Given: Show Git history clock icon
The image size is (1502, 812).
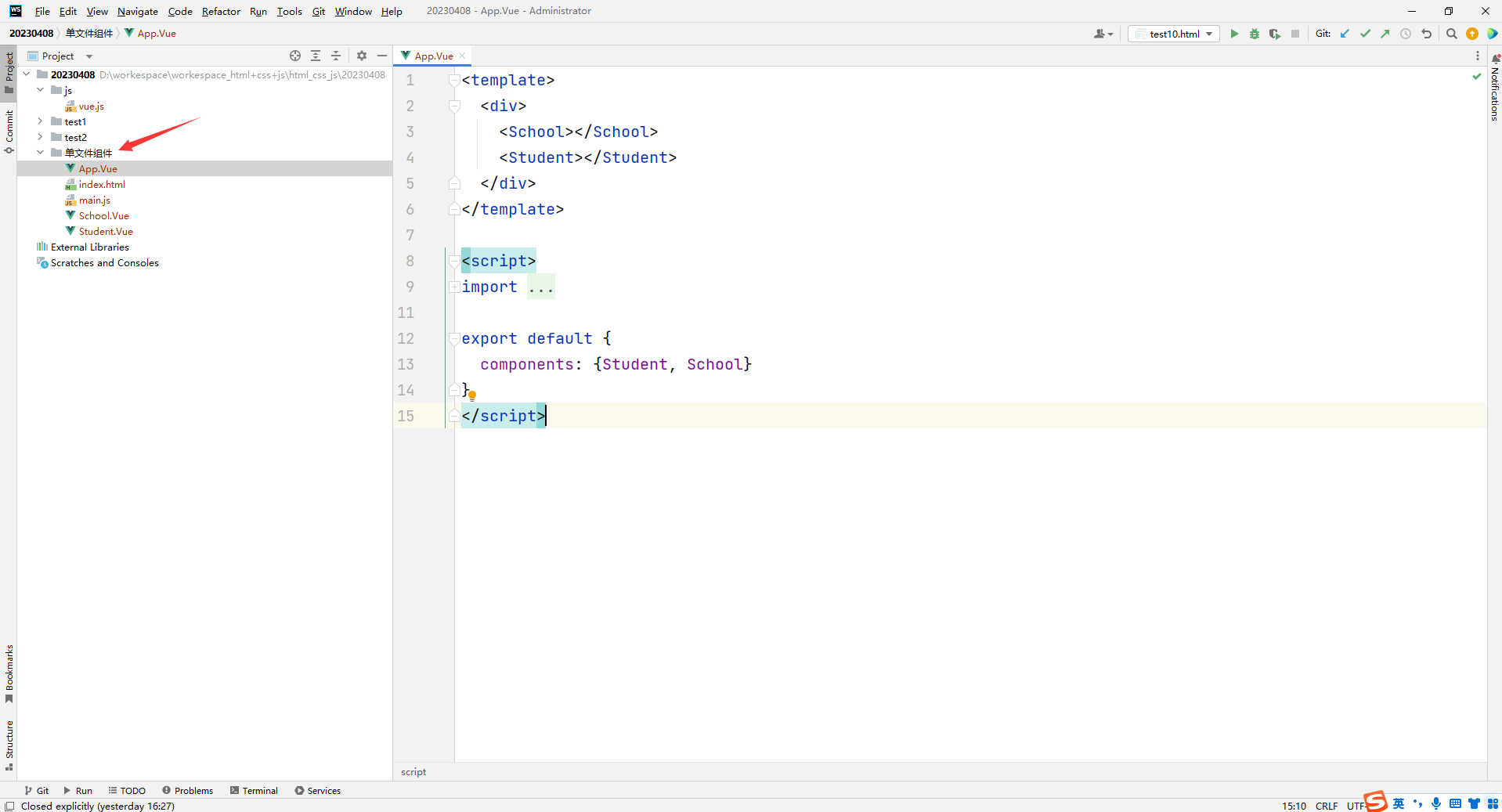Looking at the screenshot, I should click(x=1406, y=34).
